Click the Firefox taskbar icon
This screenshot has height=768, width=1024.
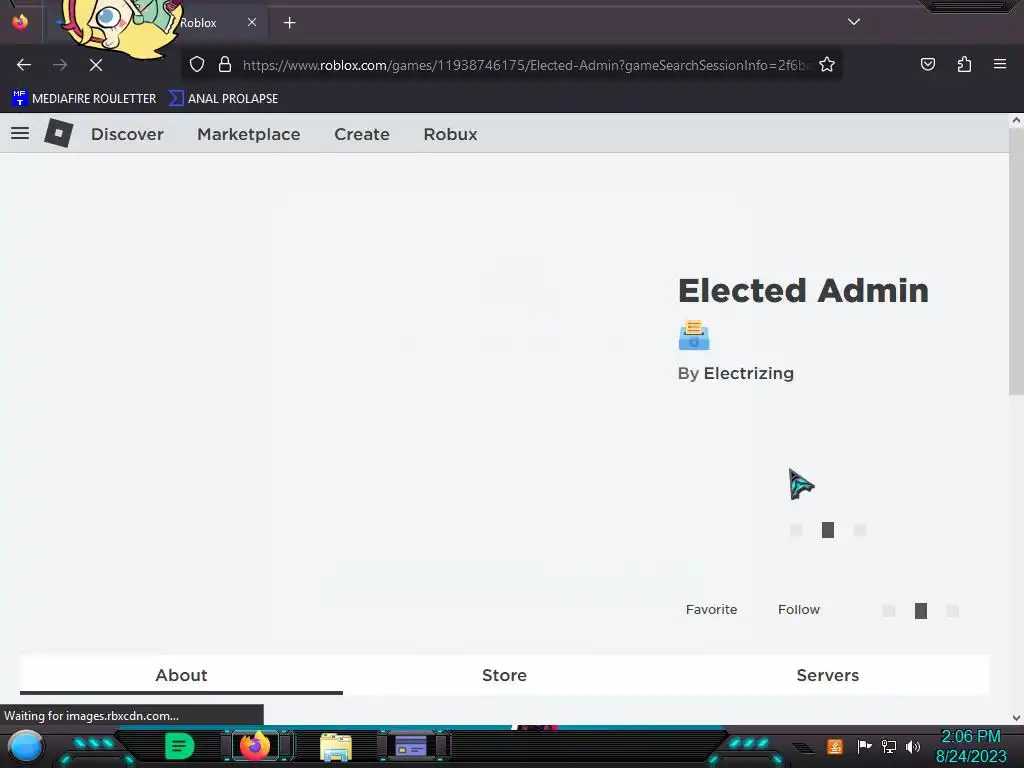coord(254,746)
